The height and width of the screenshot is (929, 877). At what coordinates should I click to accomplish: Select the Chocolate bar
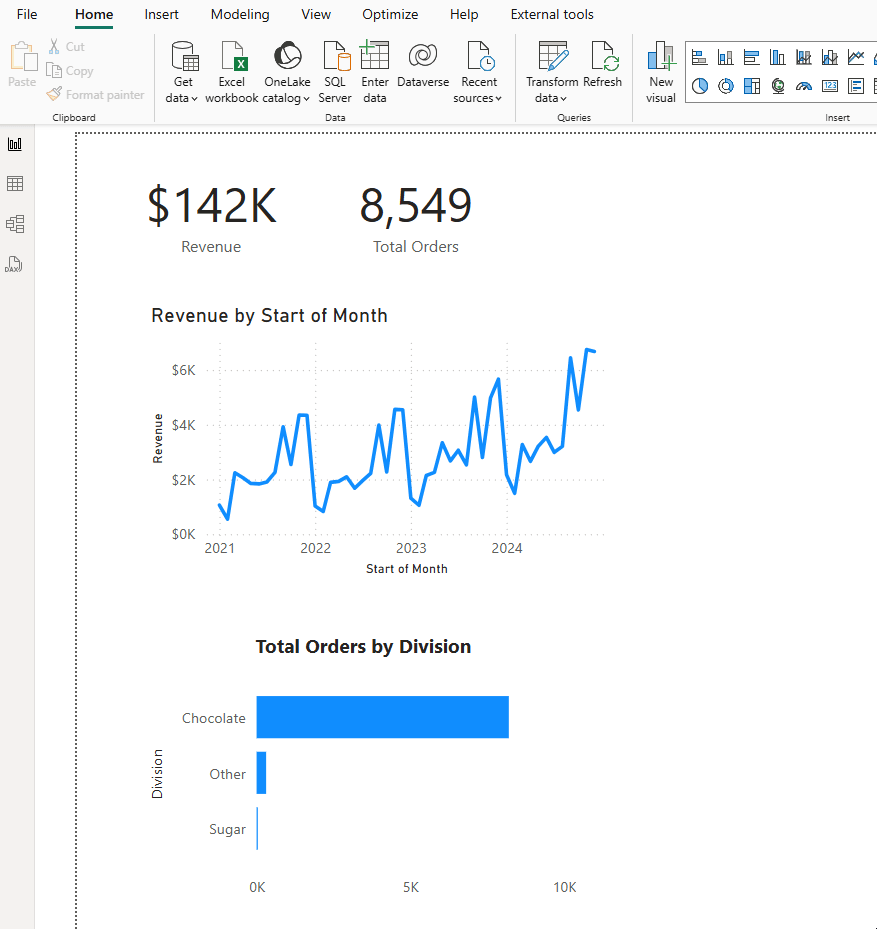383,717
